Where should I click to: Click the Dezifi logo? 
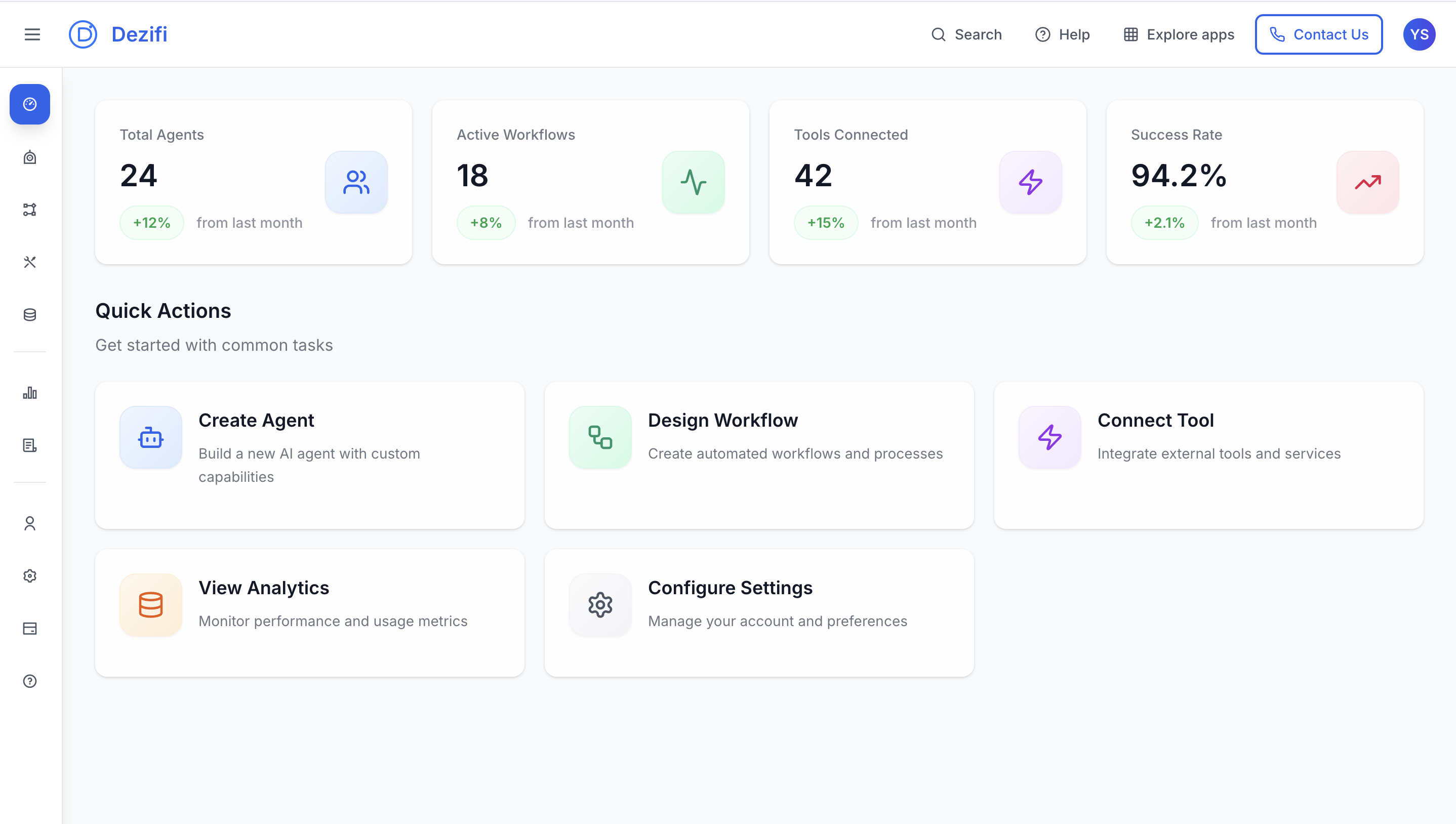118,34
